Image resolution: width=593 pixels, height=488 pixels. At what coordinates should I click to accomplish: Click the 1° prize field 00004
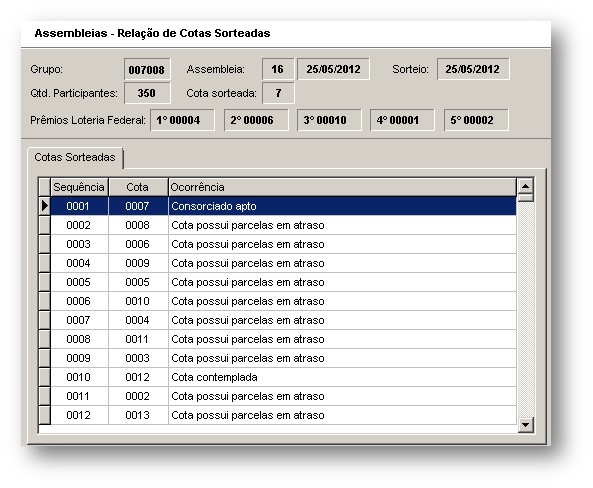[x=182, y=120]
